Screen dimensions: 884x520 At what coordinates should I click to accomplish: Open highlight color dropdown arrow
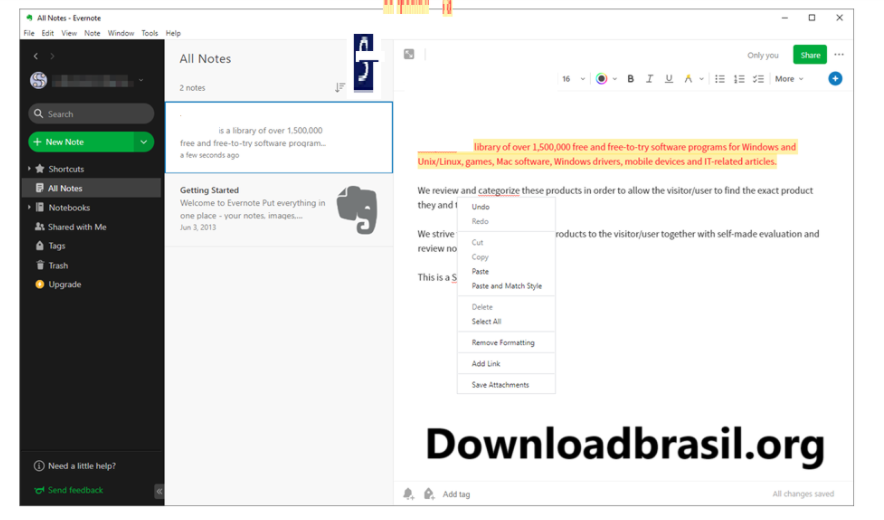click(701, 79)
